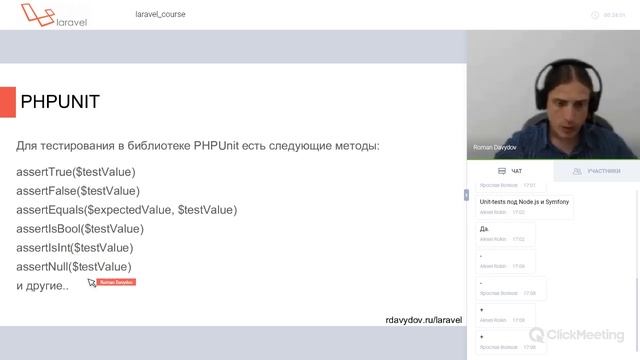Click the clock timer icon at top right

click(x=595, y=15)
